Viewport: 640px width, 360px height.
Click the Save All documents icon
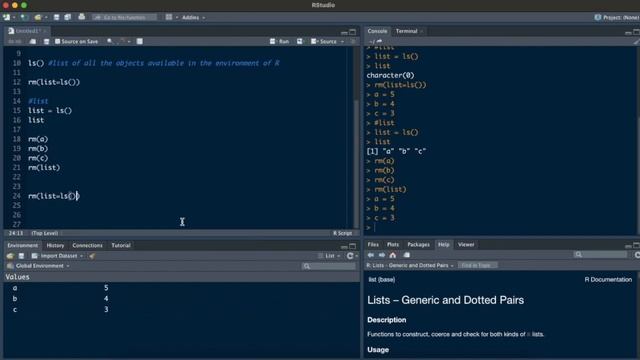(68, 17)
